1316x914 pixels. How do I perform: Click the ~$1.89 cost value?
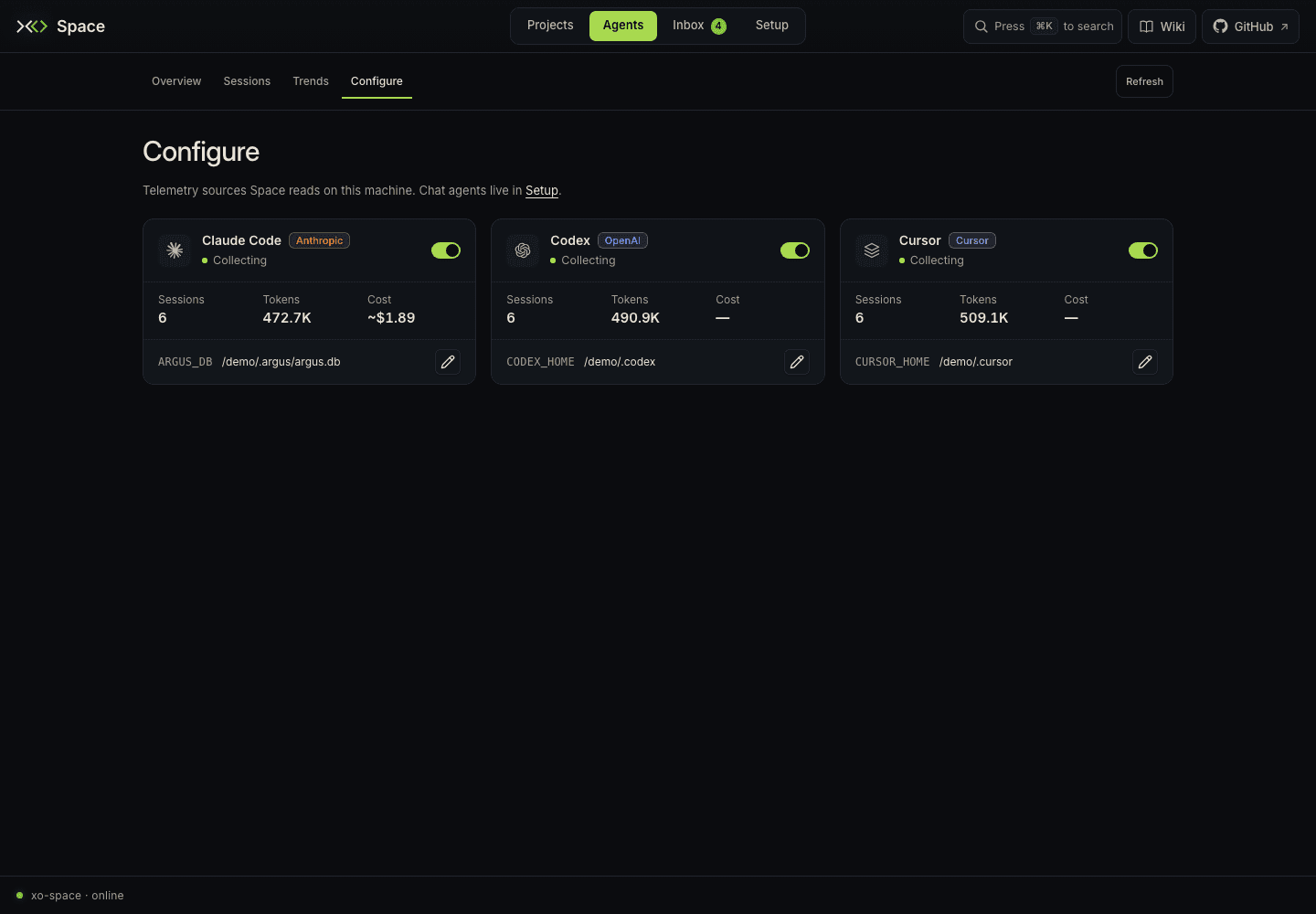(391, 318)
